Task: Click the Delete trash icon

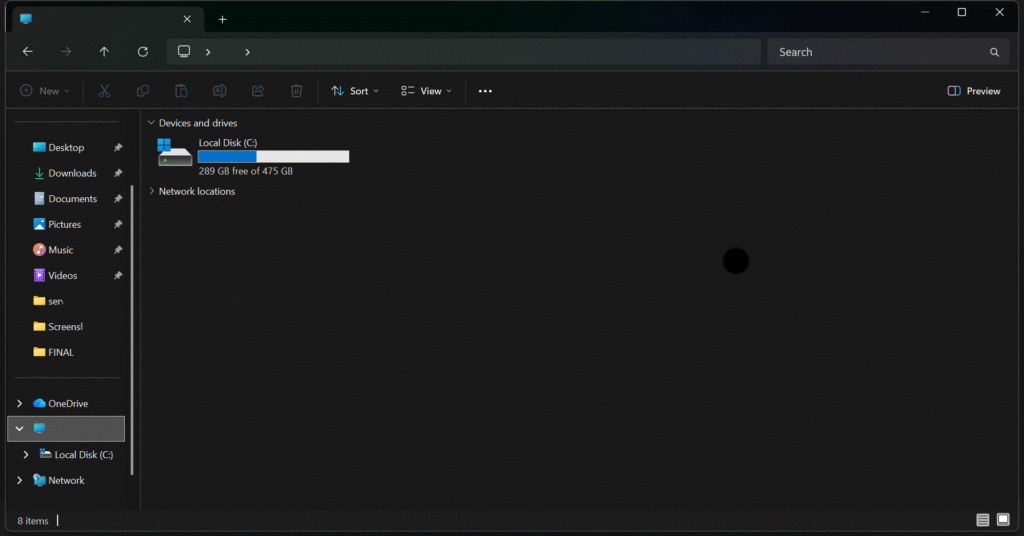Action: pyautogui.click(x=296, y=91)
